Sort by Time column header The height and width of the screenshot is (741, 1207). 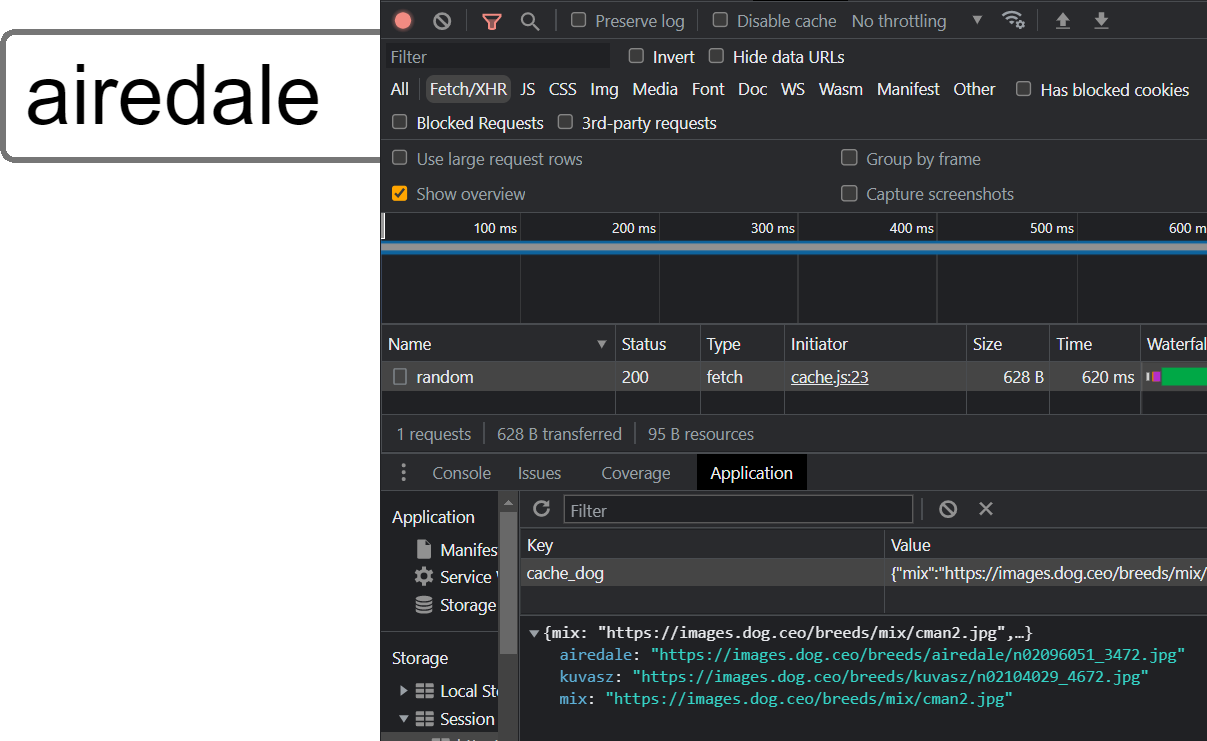pos(1094,344)
